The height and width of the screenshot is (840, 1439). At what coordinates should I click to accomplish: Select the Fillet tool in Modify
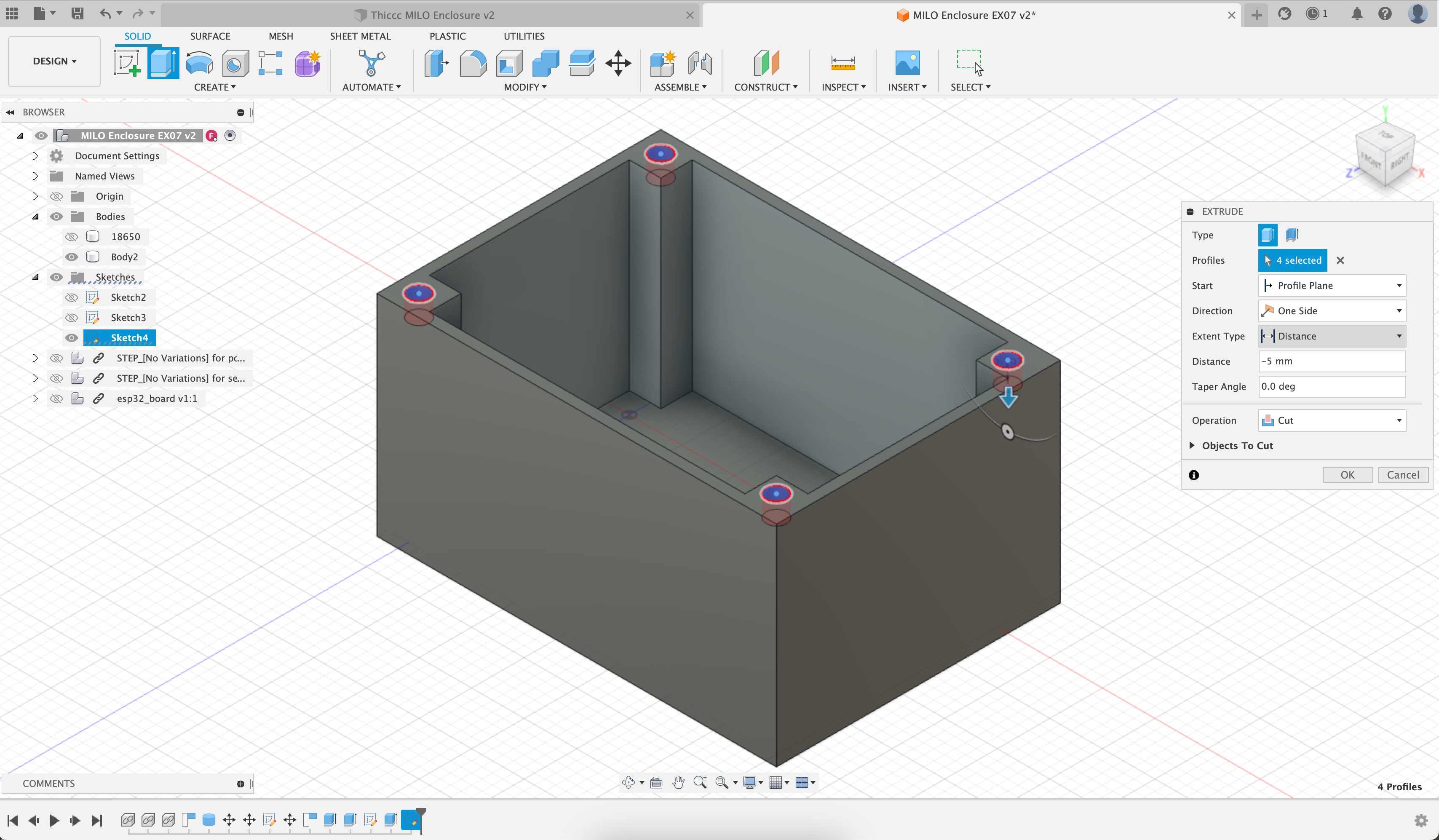pyautogui.click(x=473, y=63)
